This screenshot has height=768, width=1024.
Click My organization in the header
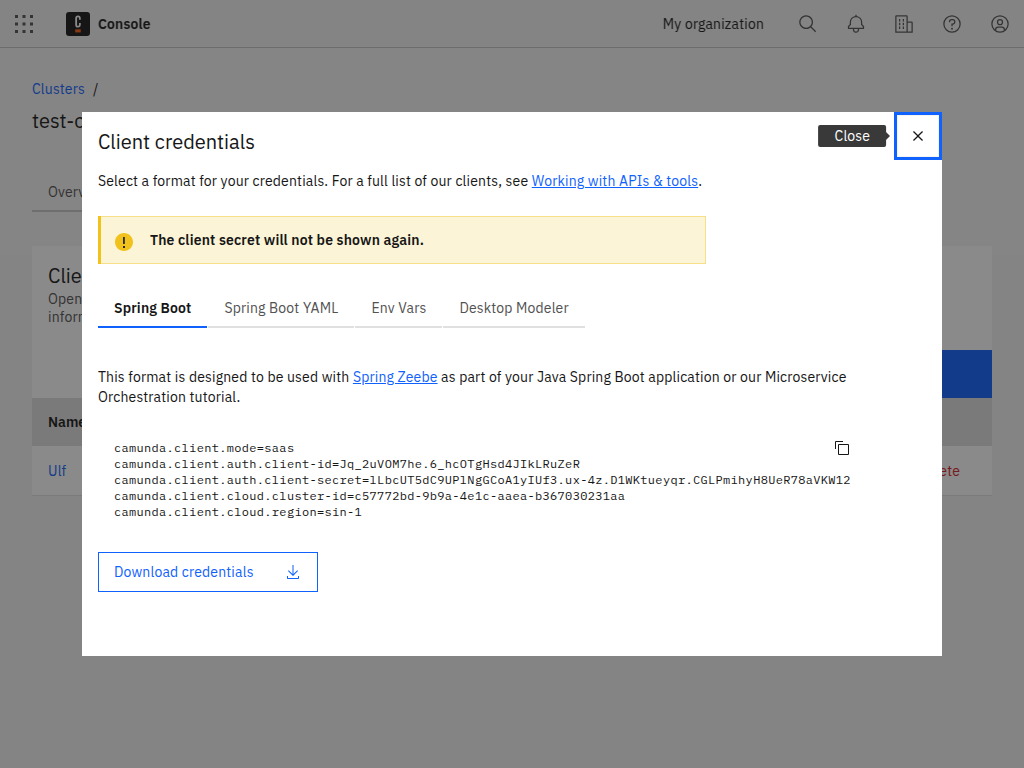(x=713, y=24)
